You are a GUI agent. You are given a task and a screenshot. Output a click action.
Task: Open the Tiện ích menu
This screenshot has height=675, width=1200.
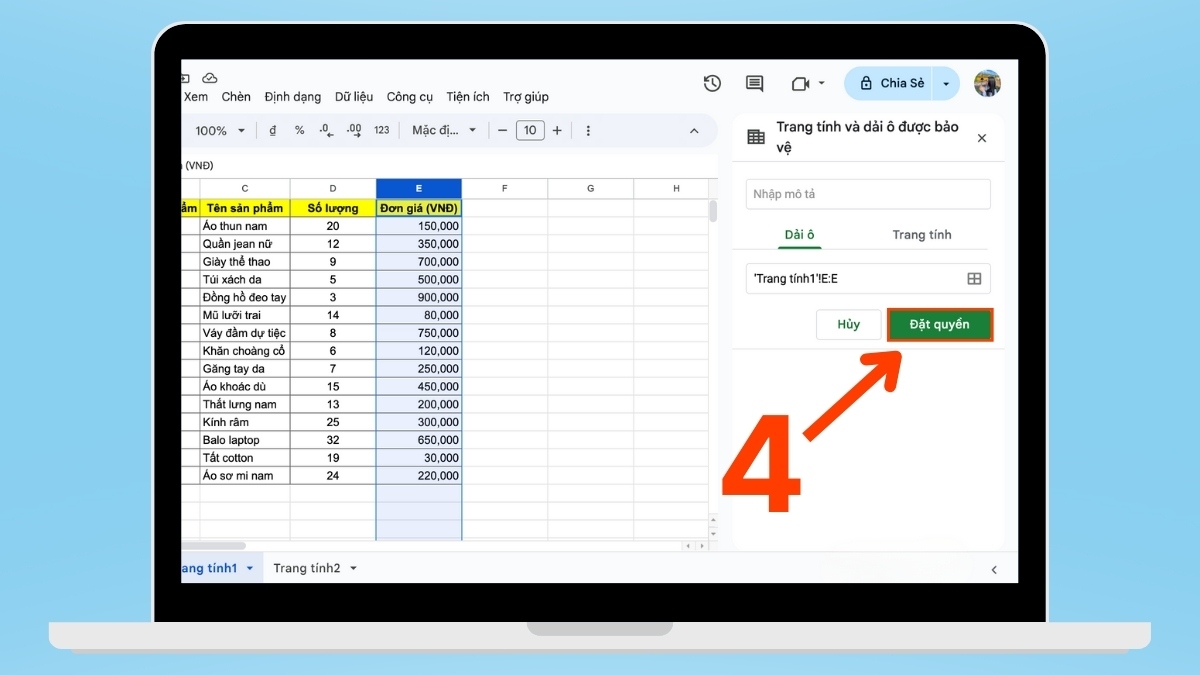pos(468,97)
